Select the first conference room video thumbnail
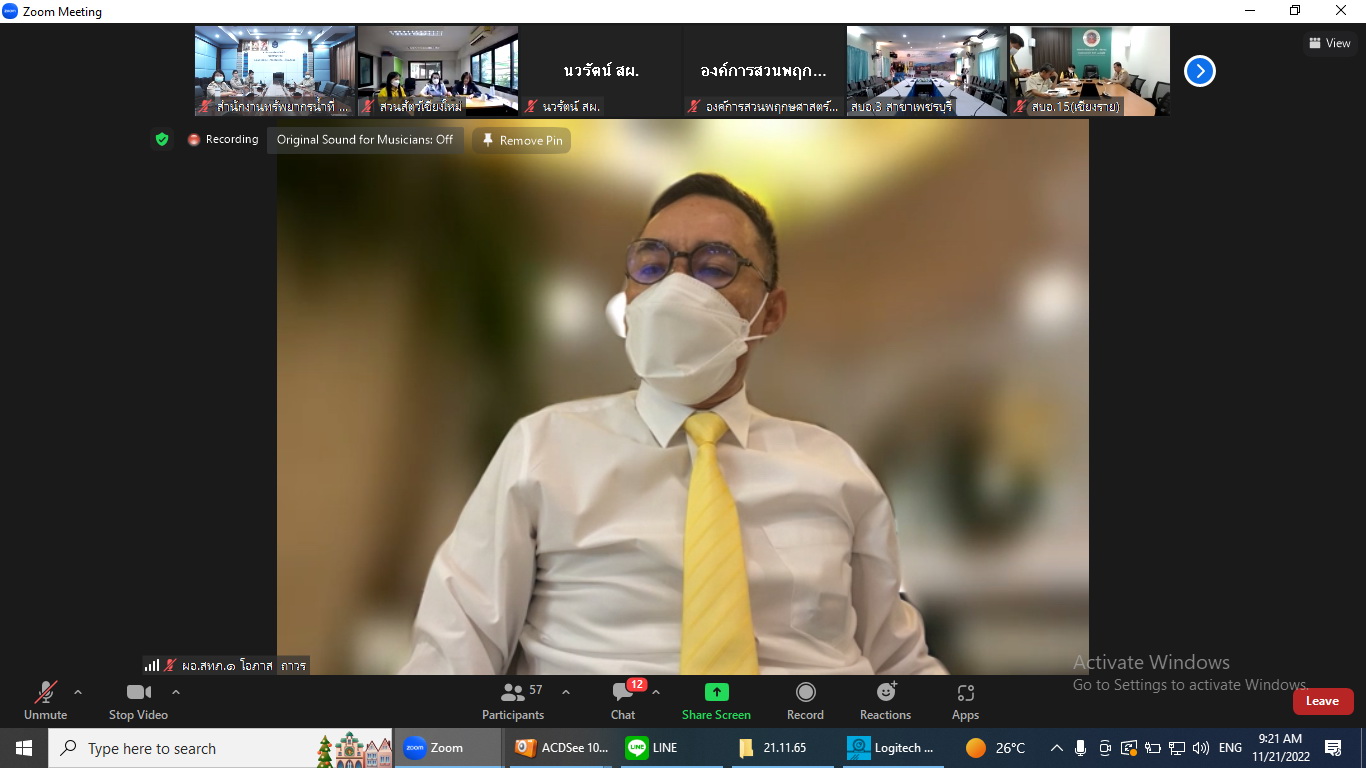Screen dimensions: 1366x768 [x=275, y=71]
